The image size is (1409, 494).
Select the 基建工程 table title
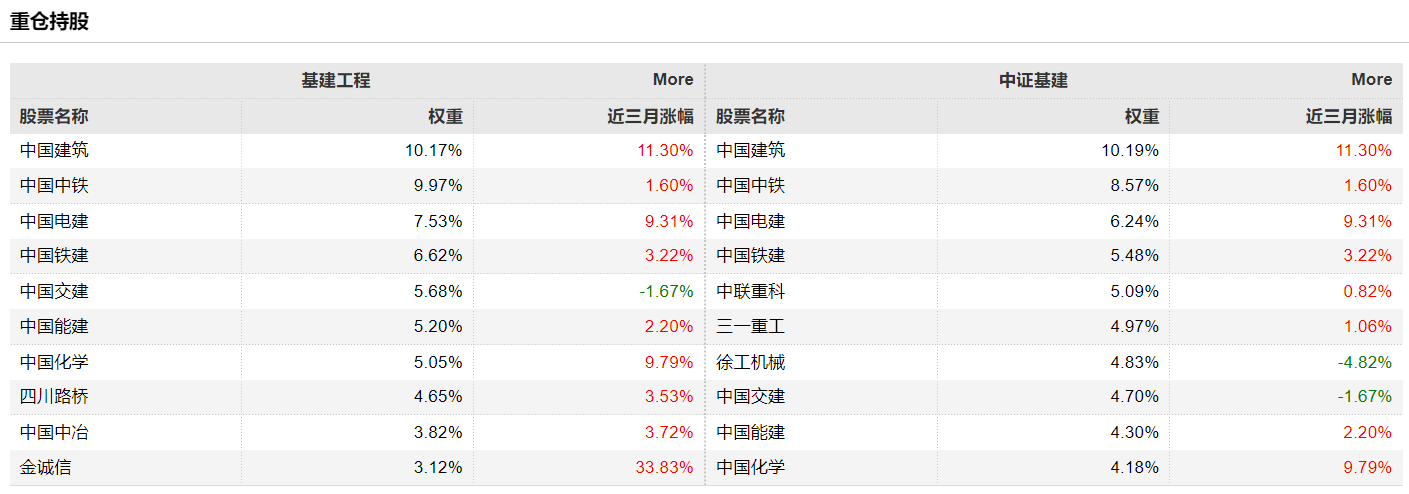point(336,80)
